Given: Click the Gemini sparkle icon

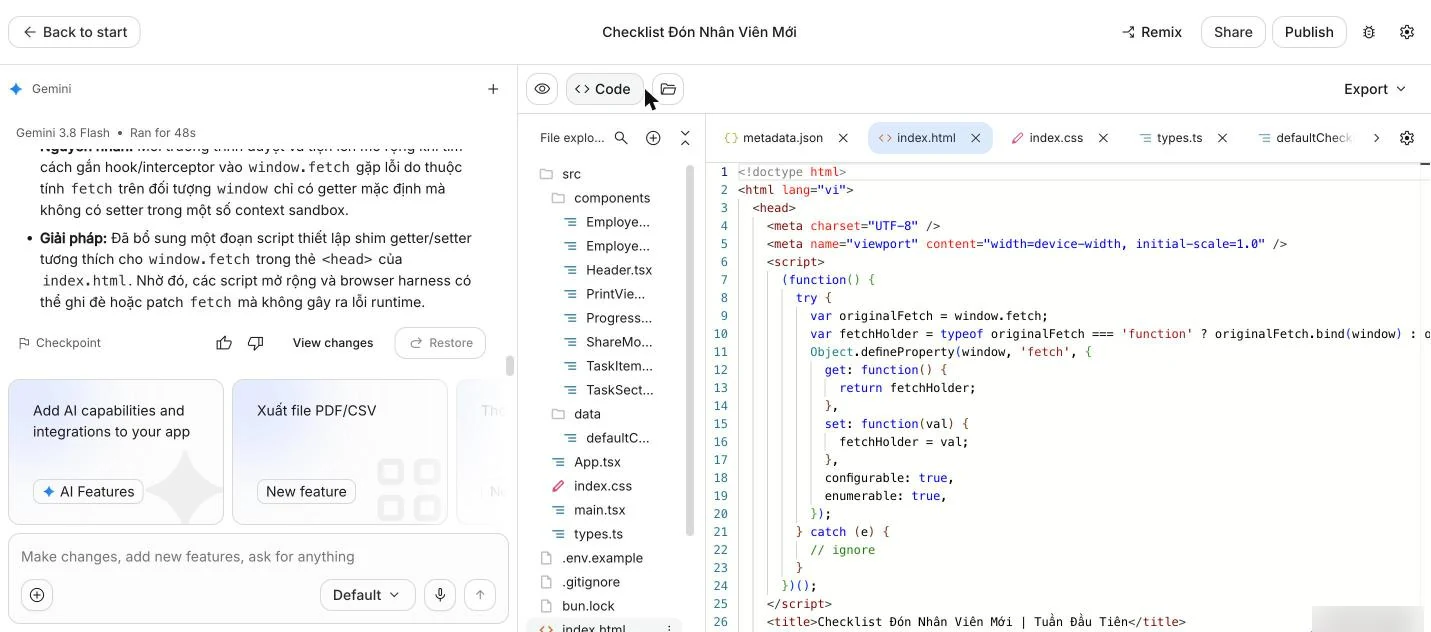Looking at the screenshot, I should pyautogui.click(x=16, y=89).
